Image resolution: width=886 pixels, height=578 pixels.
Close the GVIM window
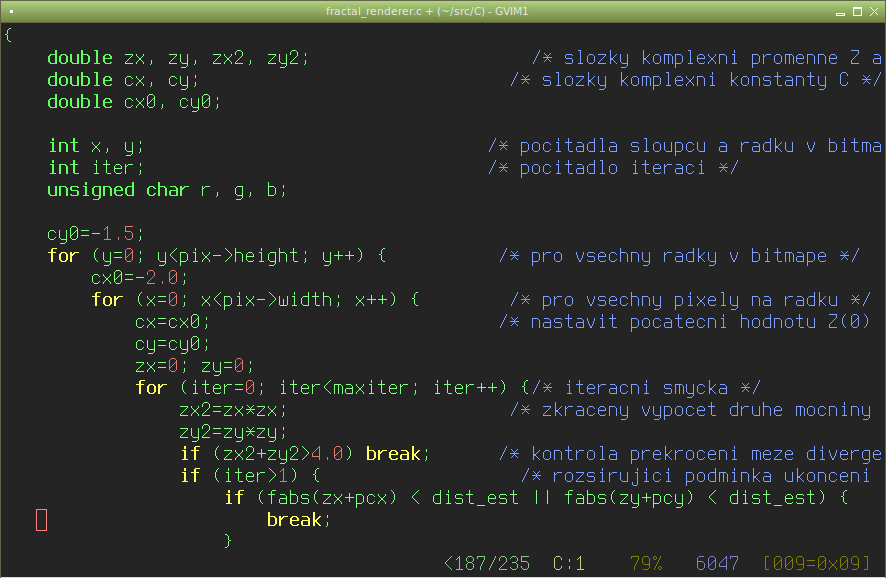point(874,12)
